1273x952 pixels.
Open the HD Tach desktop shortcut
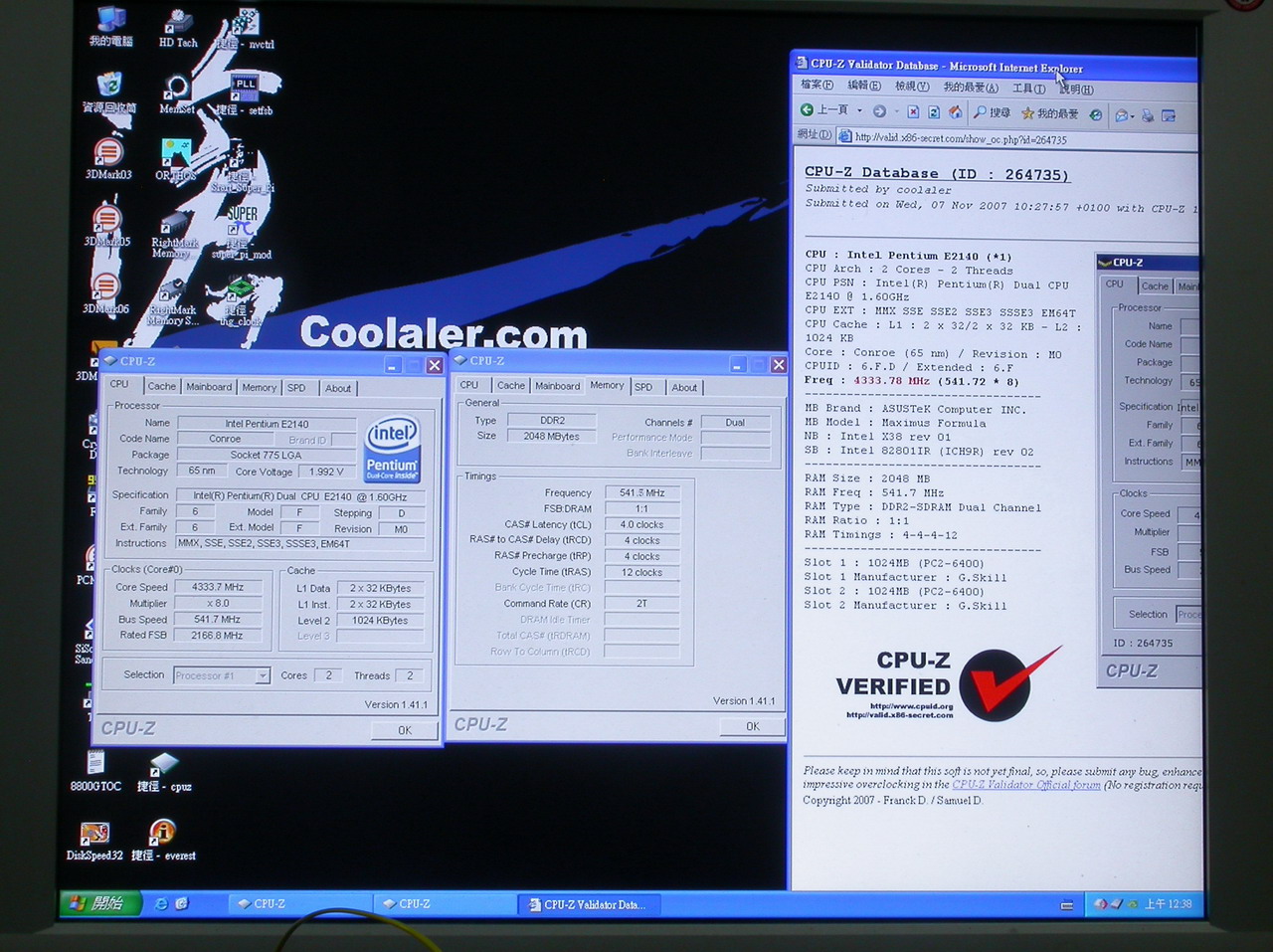[178, 27]
